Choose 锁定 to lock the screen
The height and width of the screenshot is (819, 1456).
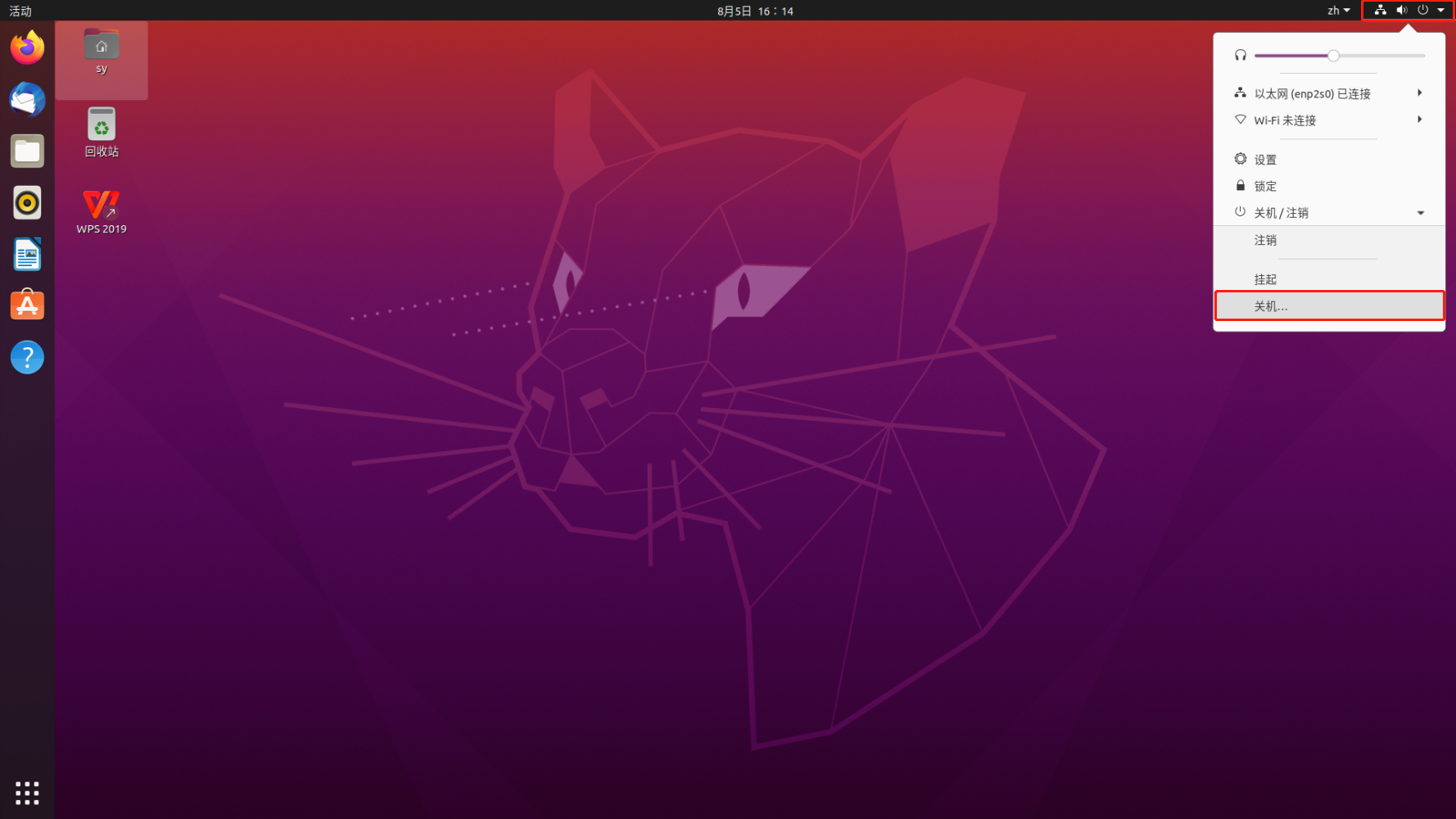(x=1265, y=186)
